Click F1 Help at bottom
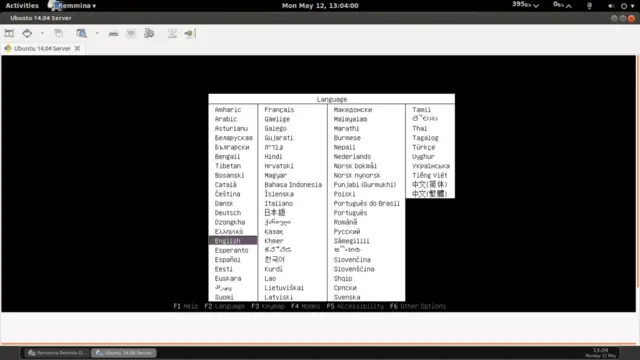The width and height of the screenshot is (640, 360). 186,306
